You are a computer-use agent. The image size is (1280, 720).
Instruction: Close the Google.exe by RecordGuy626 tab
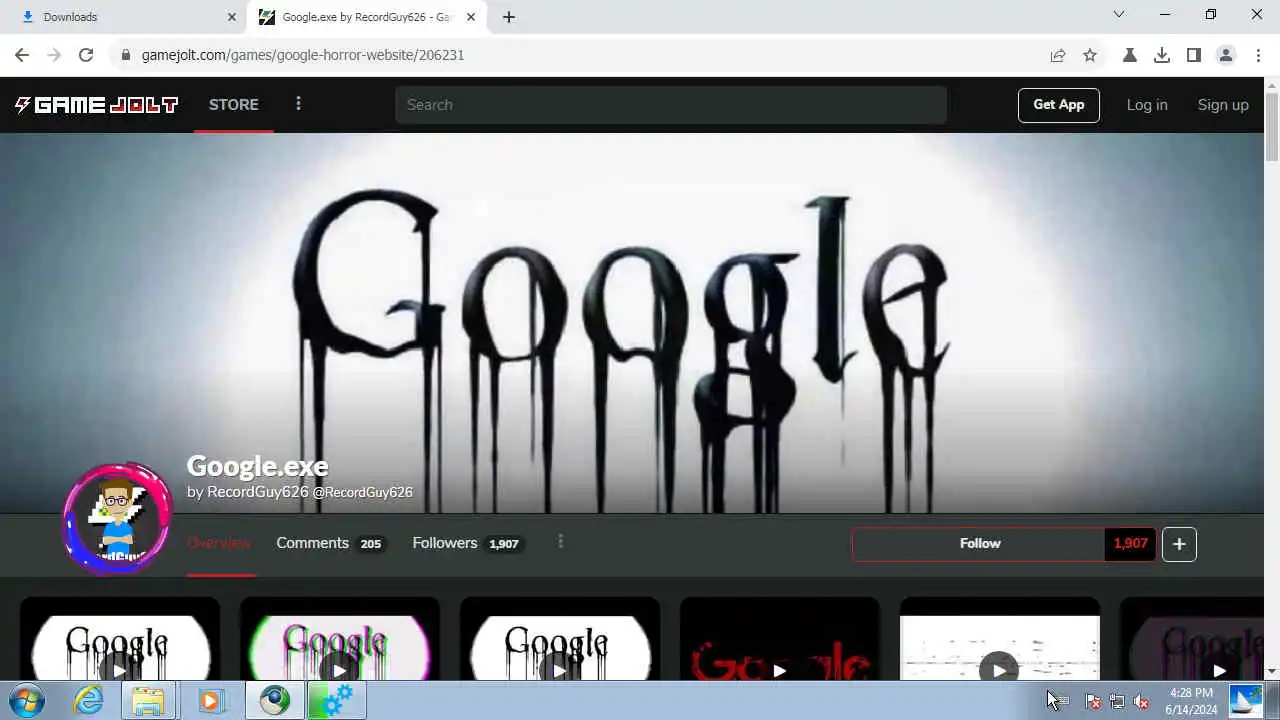click(471, 17)
